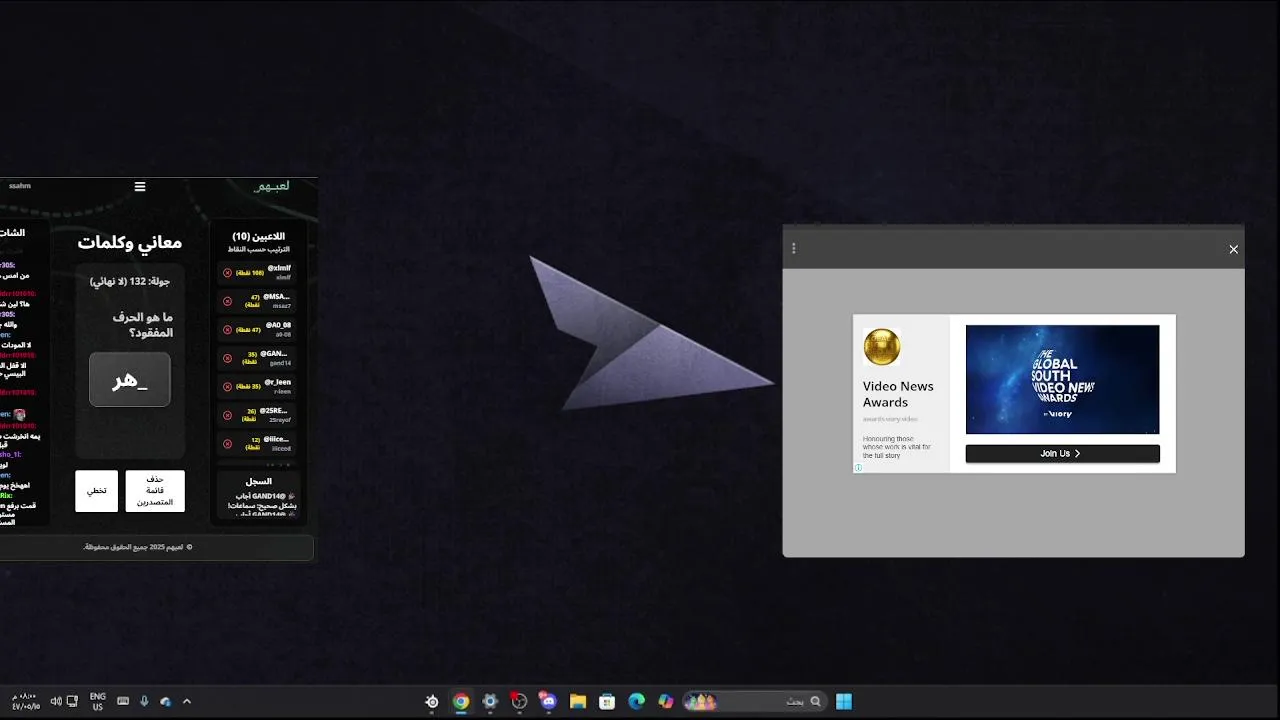1280x720 pixels.
Task: Click the round counter text جولة: 132
Action: click(130, 282)
